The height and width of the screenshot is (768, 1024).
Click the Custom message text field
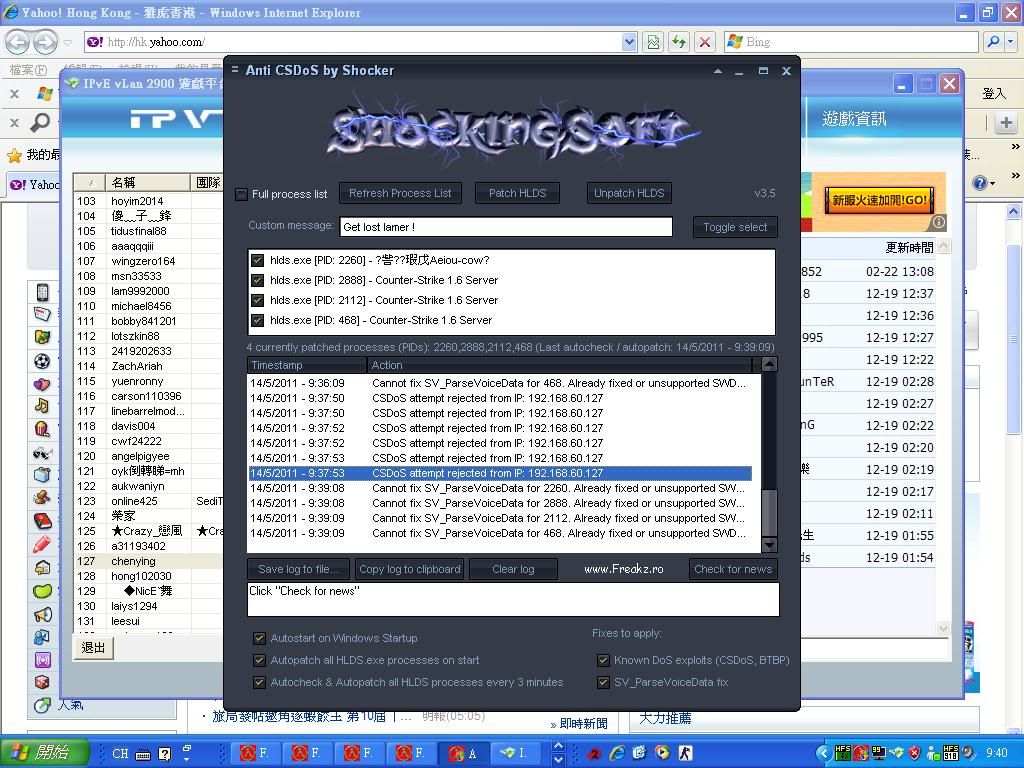tap(505, 227)
